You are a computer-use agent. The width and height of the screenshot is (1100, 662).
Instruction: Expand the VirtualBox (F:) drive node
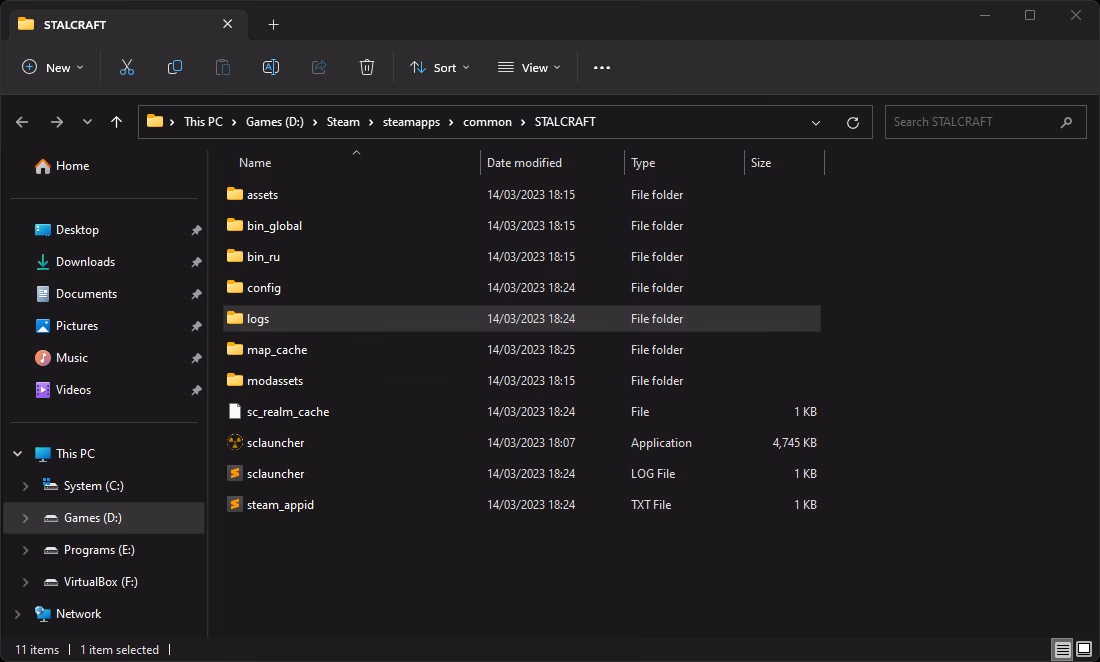(x=26, y=582)
